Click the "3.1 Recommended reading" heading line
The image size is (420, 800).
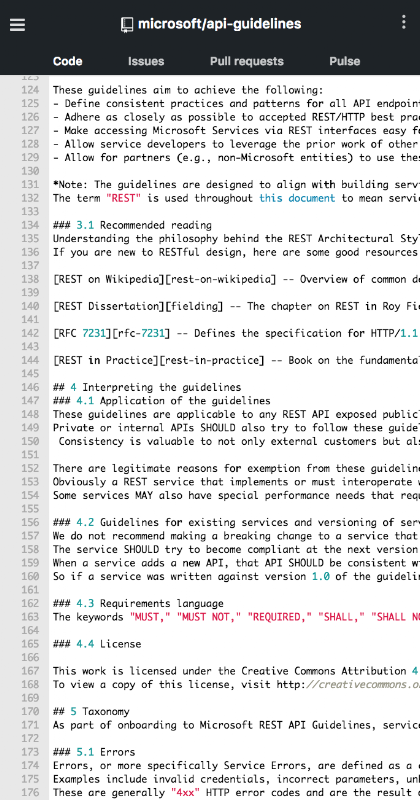132,225
